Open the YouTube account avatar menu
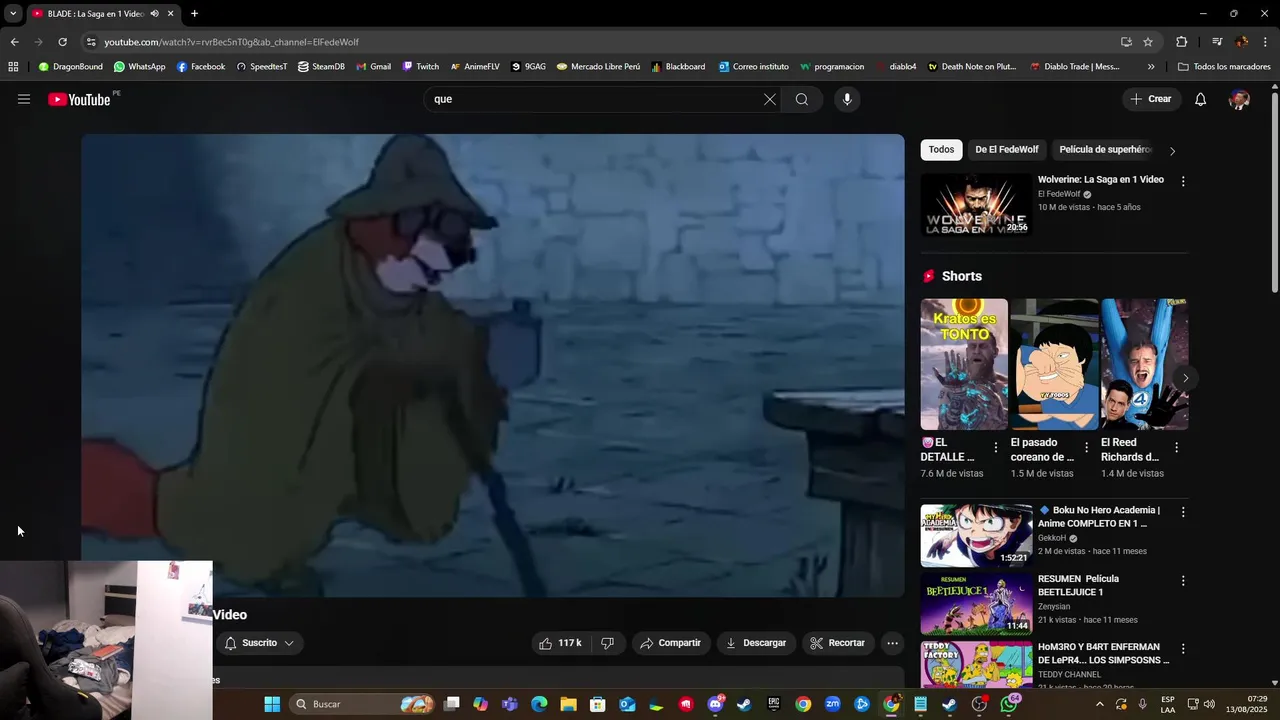Image resolution: width=1280 pixels, height=720 pixels. pyautogui.click(x=1239, y=99)
